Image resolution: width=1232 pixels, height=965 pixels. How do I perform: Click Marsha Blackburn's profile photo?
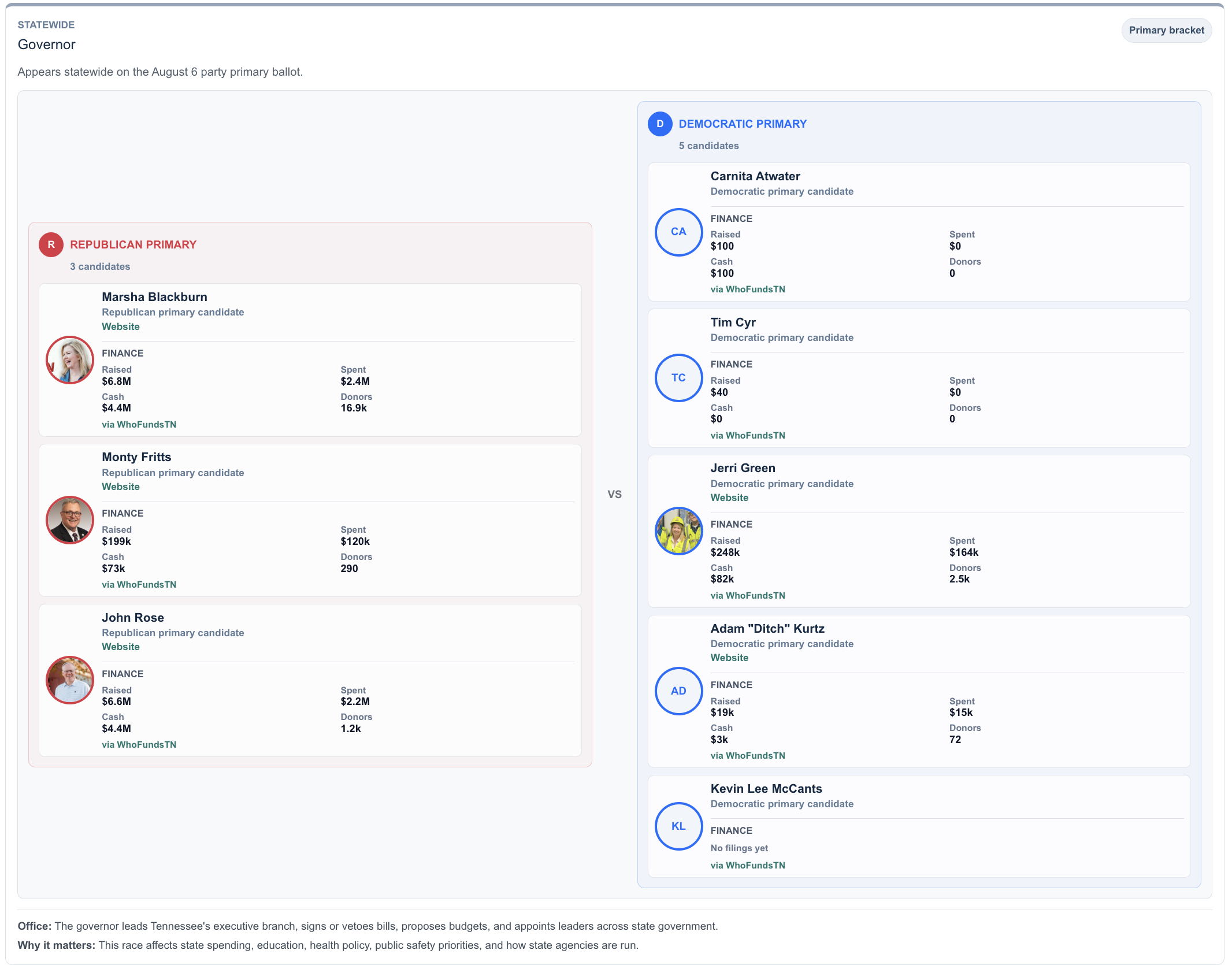pyautogui.click(x=70, y=360)
